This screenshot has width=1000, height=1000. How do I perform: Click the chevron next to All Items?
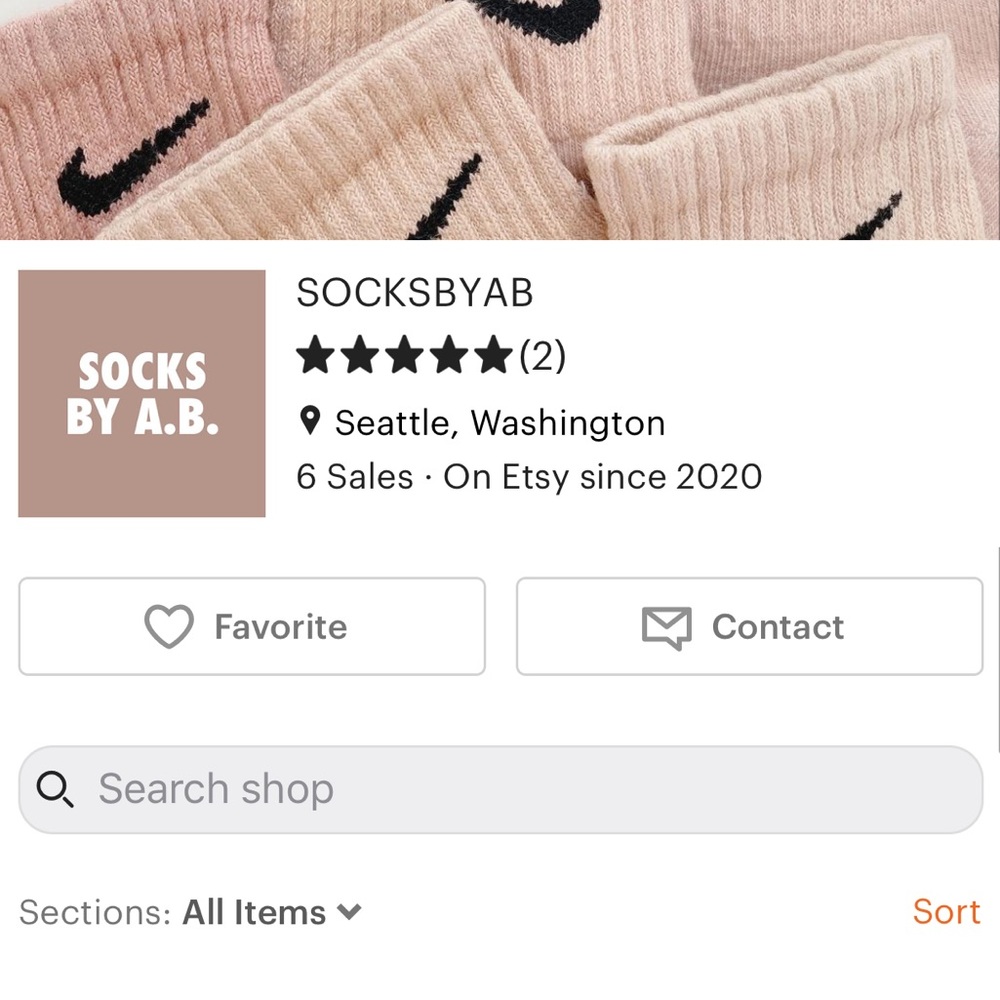[349, 913]
